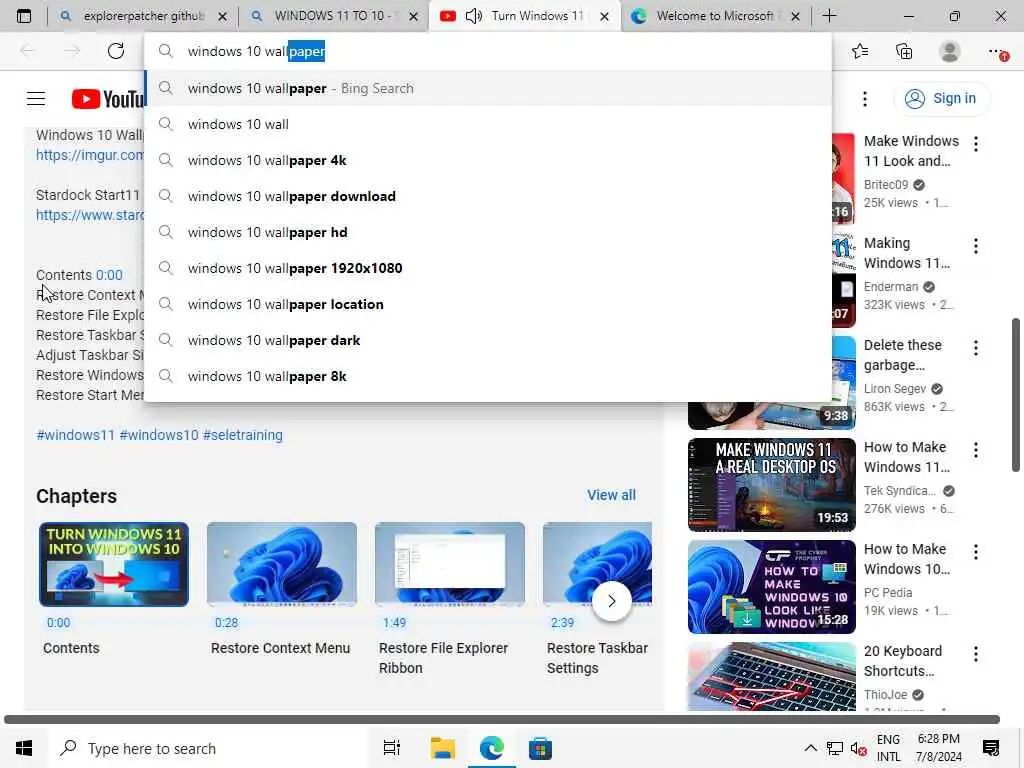Open muted volume tray icon
Image resolution: width=1024 pixels, height=768 pixels.
(858, 748)
